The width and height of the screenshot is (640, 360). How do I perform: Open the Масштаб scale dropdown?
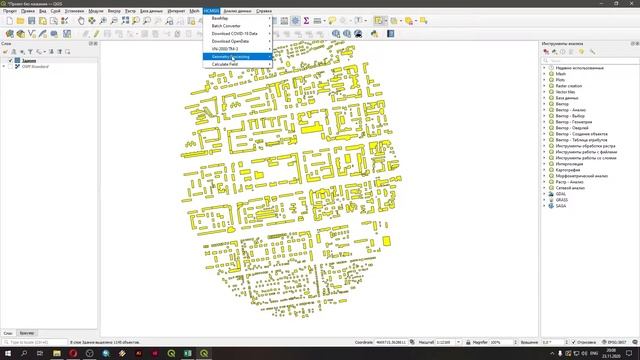tap(458, 342)
